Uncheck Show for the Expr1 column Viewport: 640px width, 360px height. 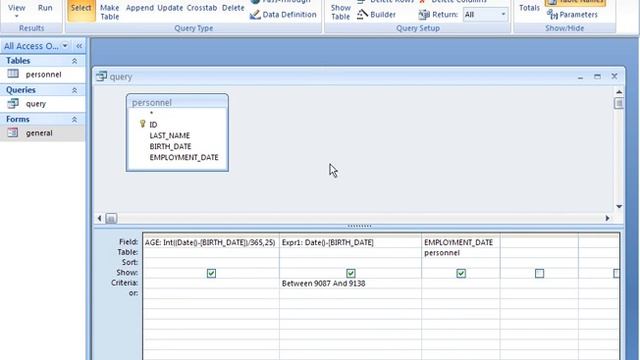[x=351, y=273]
